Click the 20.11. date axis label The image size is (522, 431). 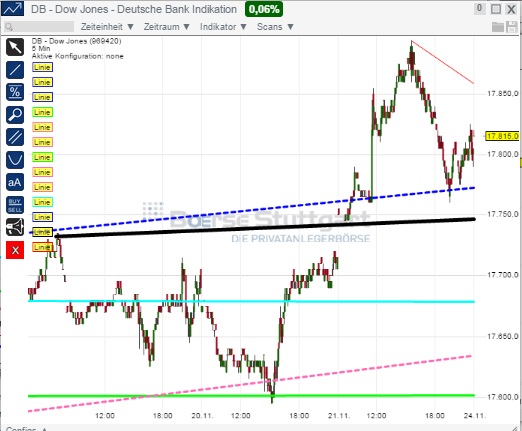202,416
